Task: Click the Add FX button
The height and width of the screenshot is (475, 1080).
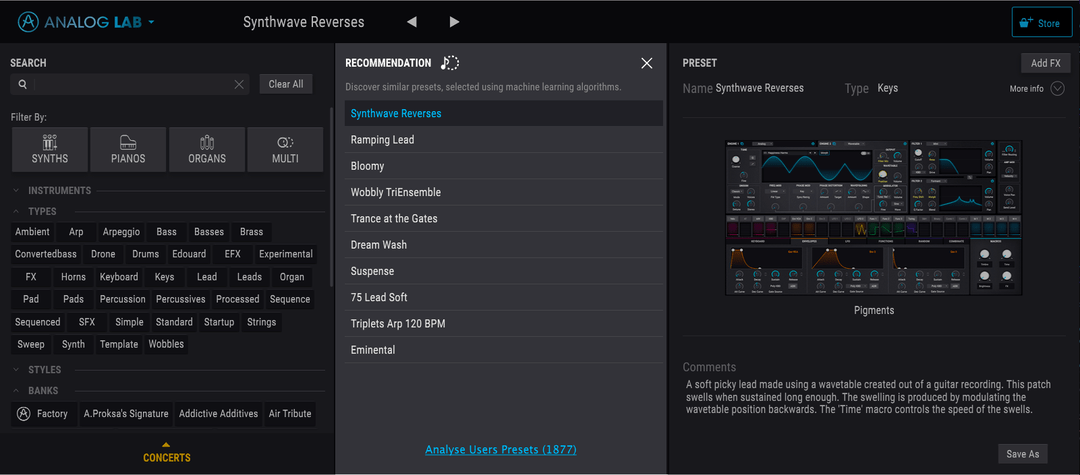Action: 1046,63
